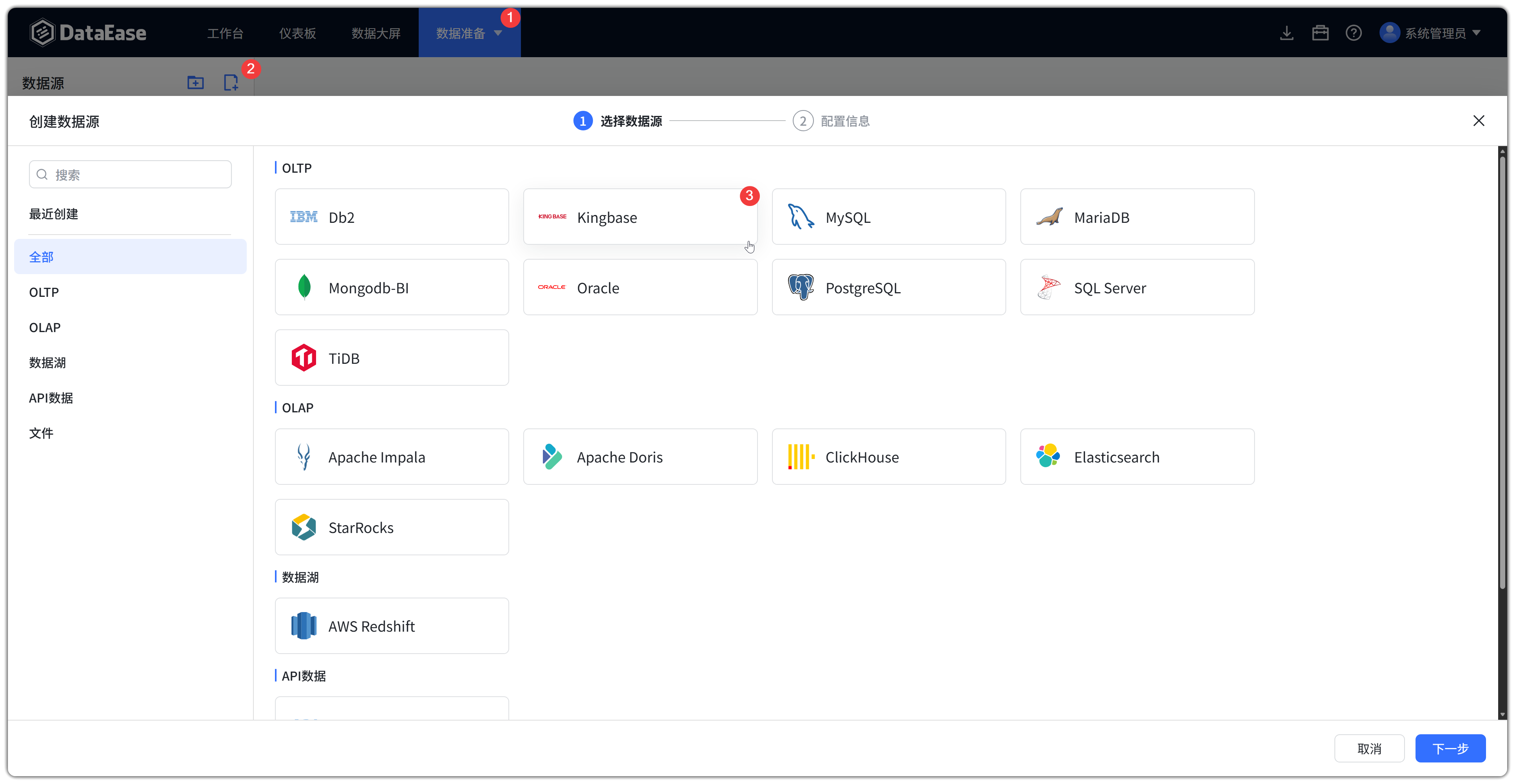This screenshot has width=1515, height=784.
Task: Click the 数据湖 section heading in list
Action: tap(300, 577)
